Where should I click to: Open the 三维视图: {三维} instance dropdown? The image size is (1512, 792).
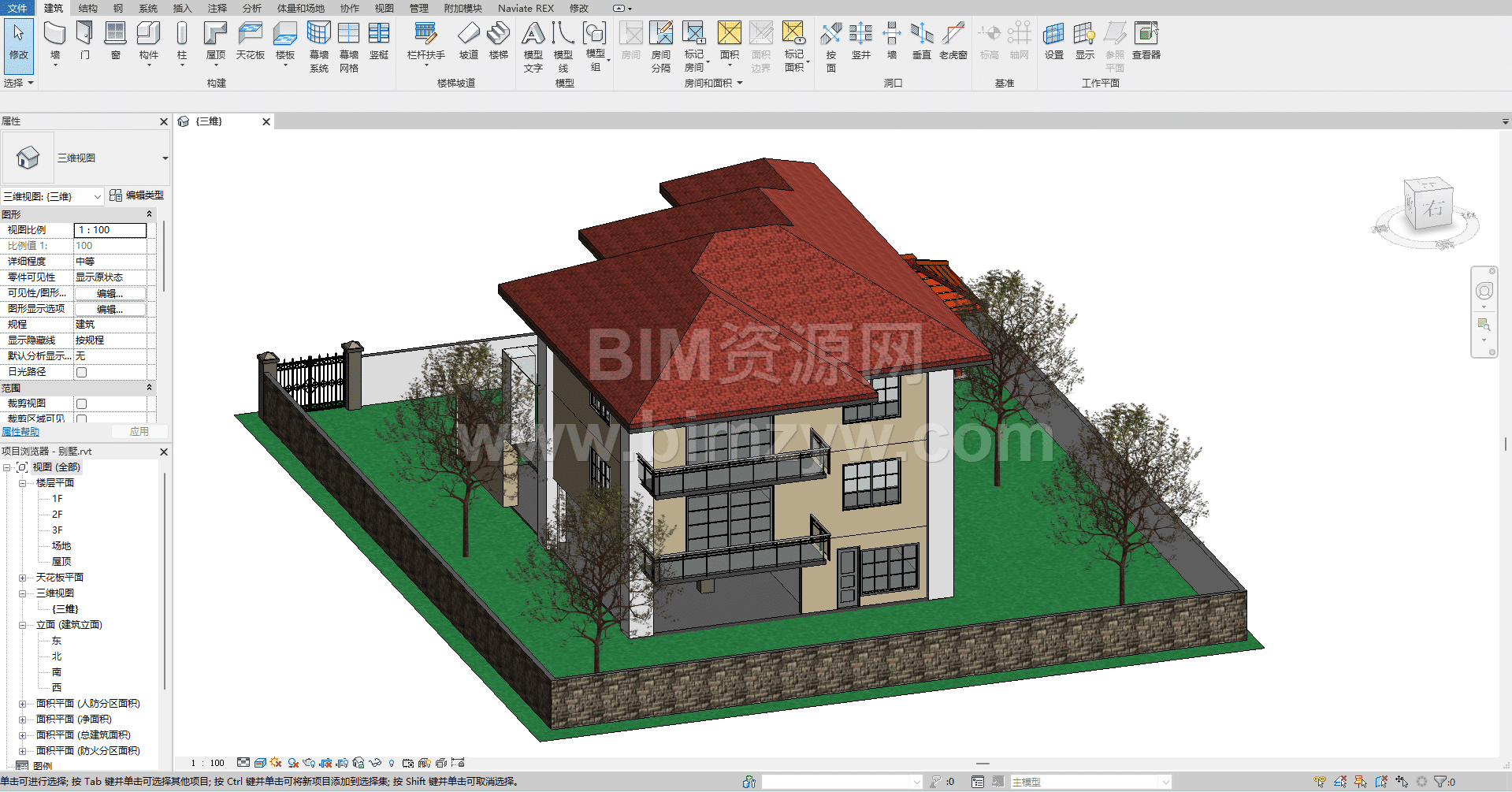click(x=97, y=196)
